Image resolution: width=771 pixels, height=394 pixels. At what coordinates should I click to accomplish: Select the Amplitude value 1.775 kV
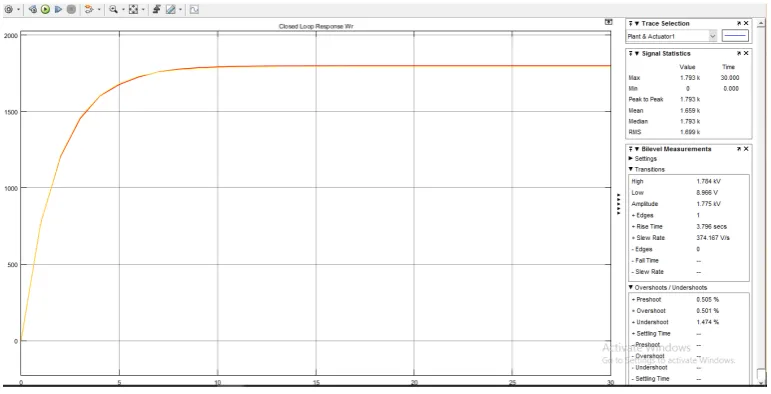pos(709,204)
